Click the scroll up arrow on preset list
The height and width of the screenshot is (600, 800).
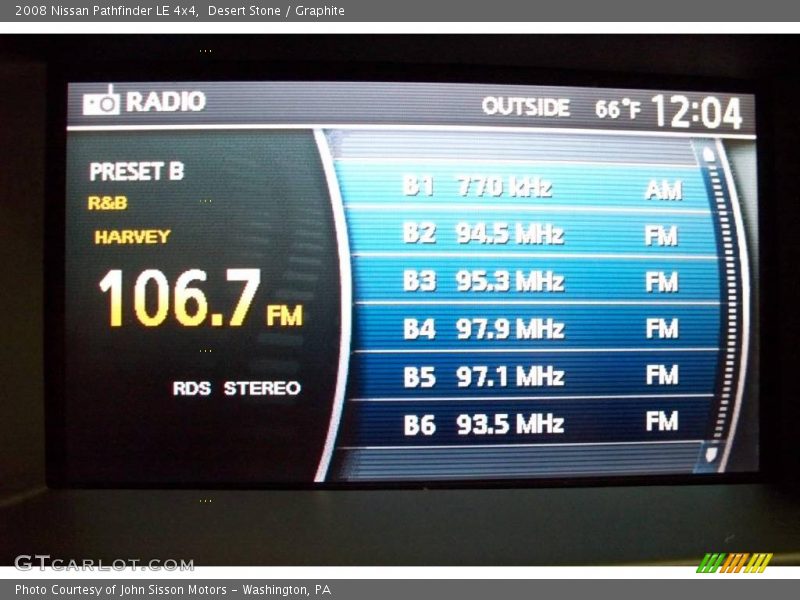pos(709,155)
